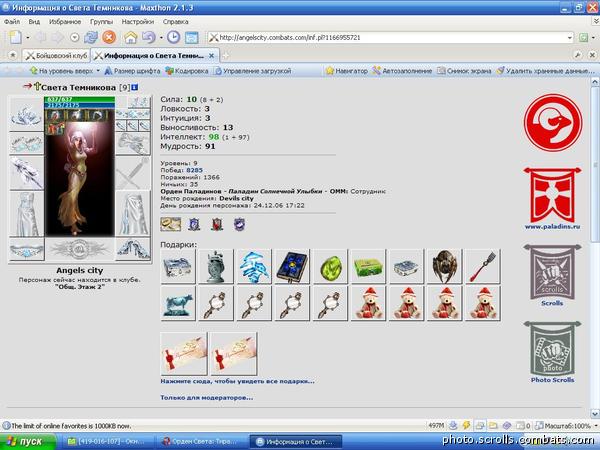The image size is (600, 450).
Task: Stop page loading with orange X icon
Action: [109, 37]
